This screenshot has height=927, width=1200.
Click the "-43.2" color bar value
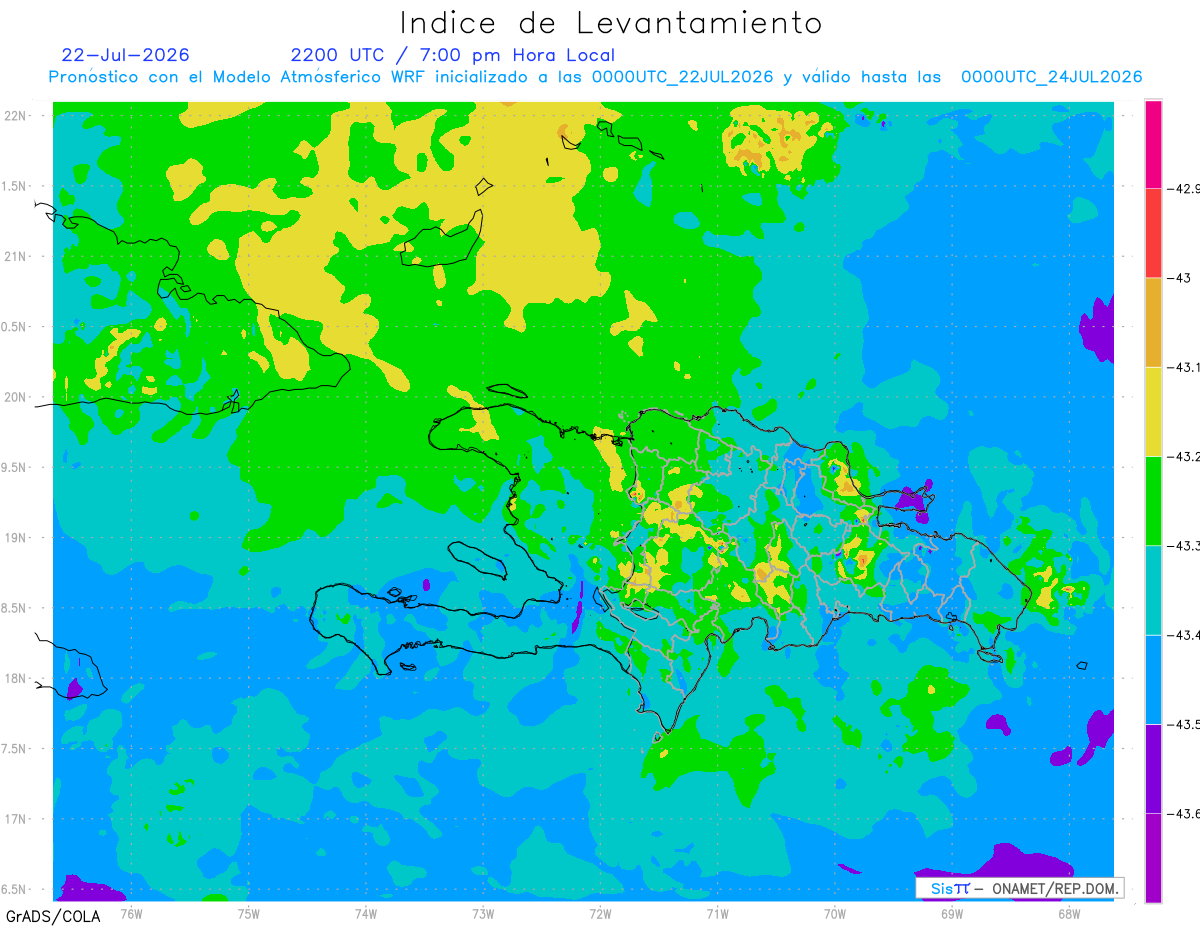coord(1184,456)
